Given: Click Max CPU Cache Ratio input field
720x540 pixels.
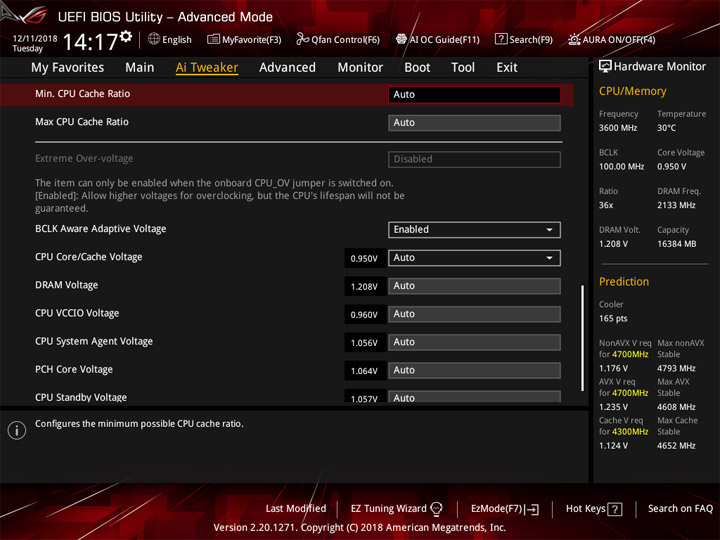Looking at the screenshot, I should (x=474, y=123).
